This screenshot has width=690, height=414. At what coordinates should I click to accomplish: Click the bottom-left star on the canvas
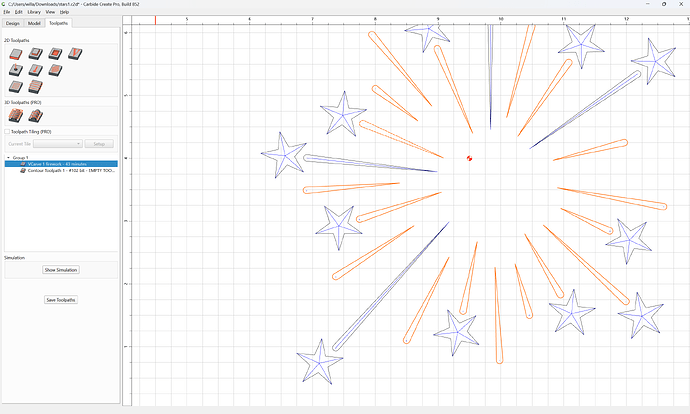pos(320,362)
